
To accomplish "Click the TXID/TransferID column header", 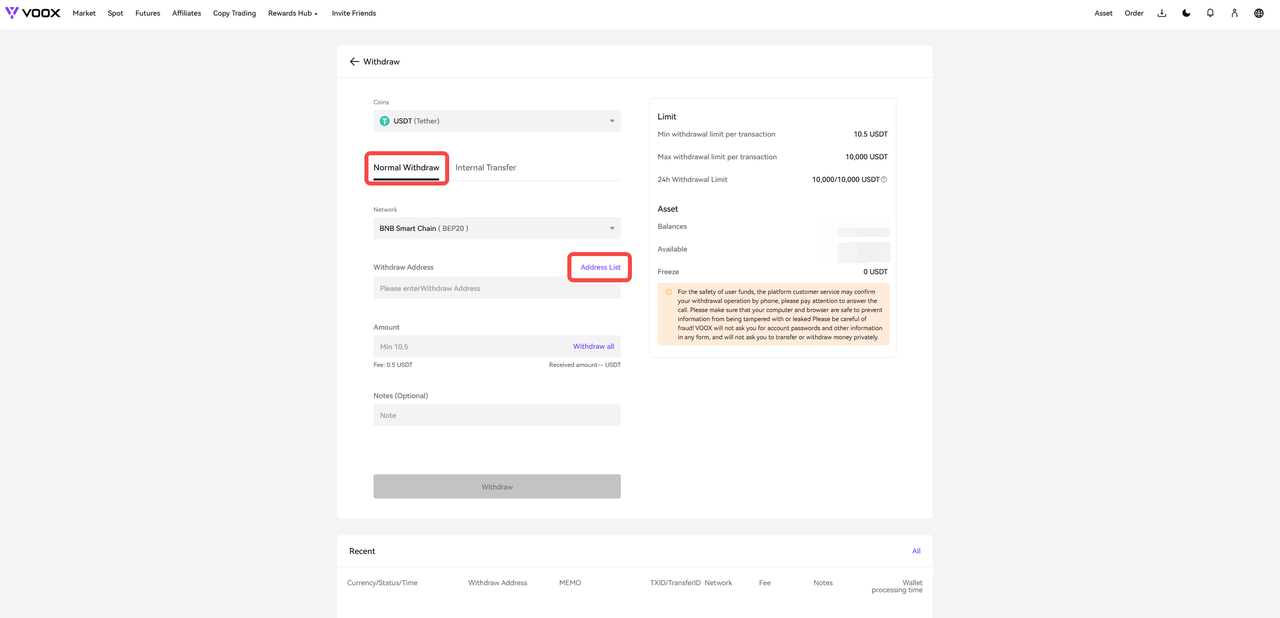I will pyautogui.click(x=675, y=582).
